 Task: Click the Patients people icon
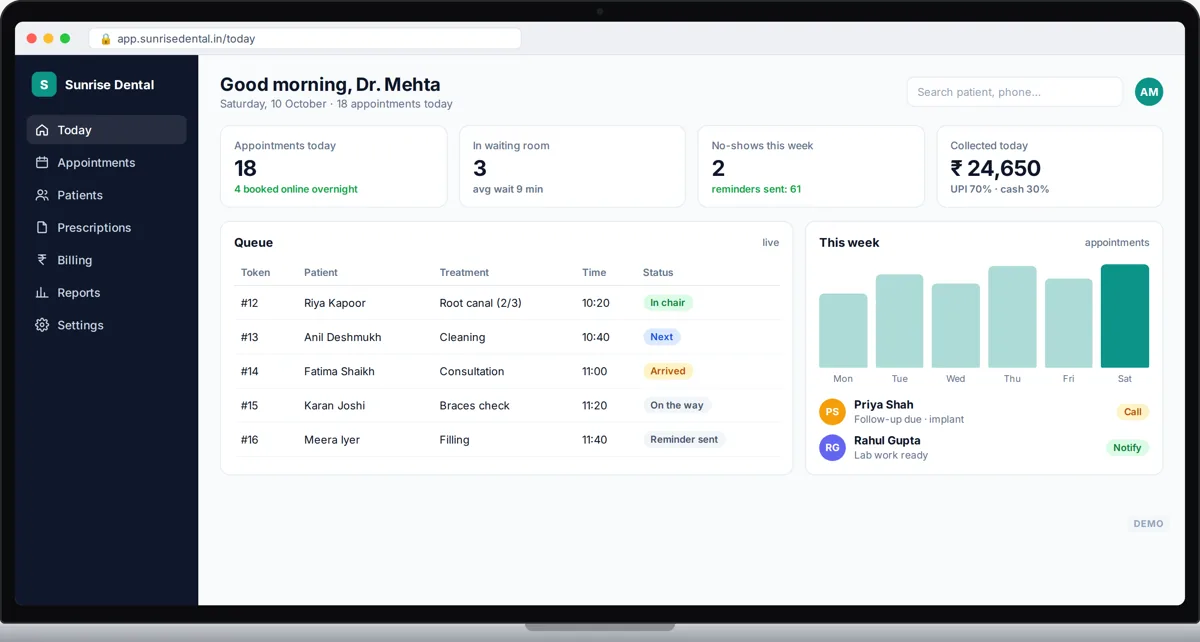(42, 195)
